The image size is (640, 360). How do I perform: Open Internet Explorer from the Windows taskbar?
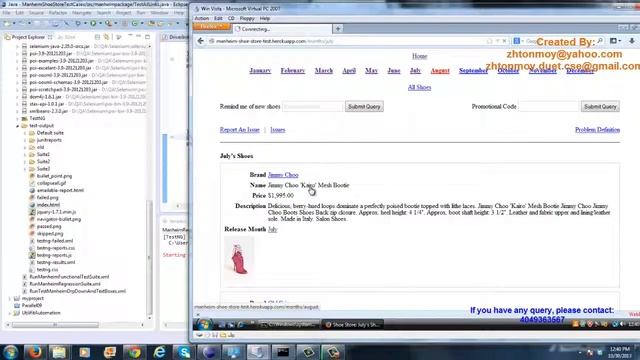click(159, 352)
